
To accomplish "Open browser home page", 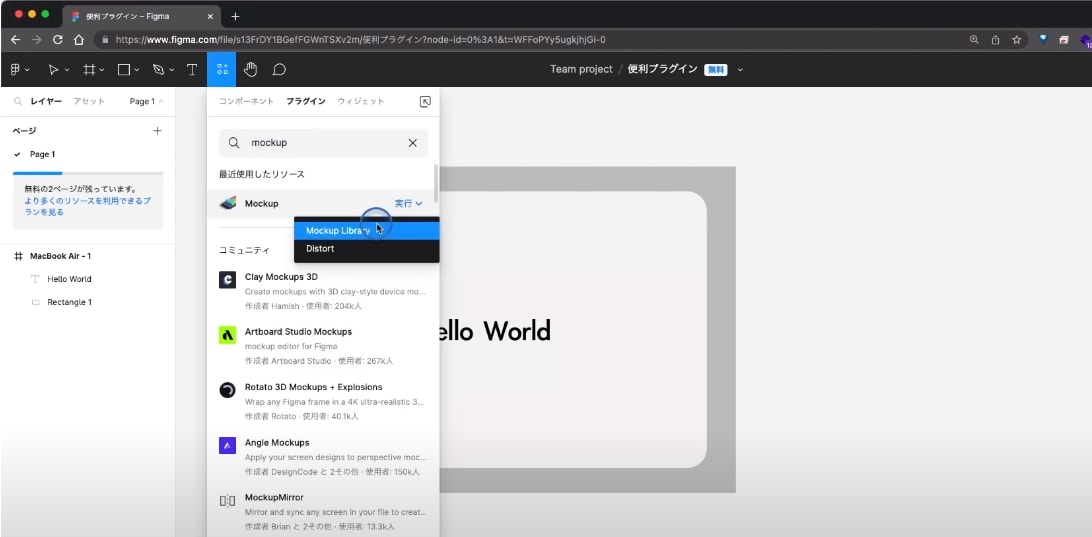I will tap(79, 40).
